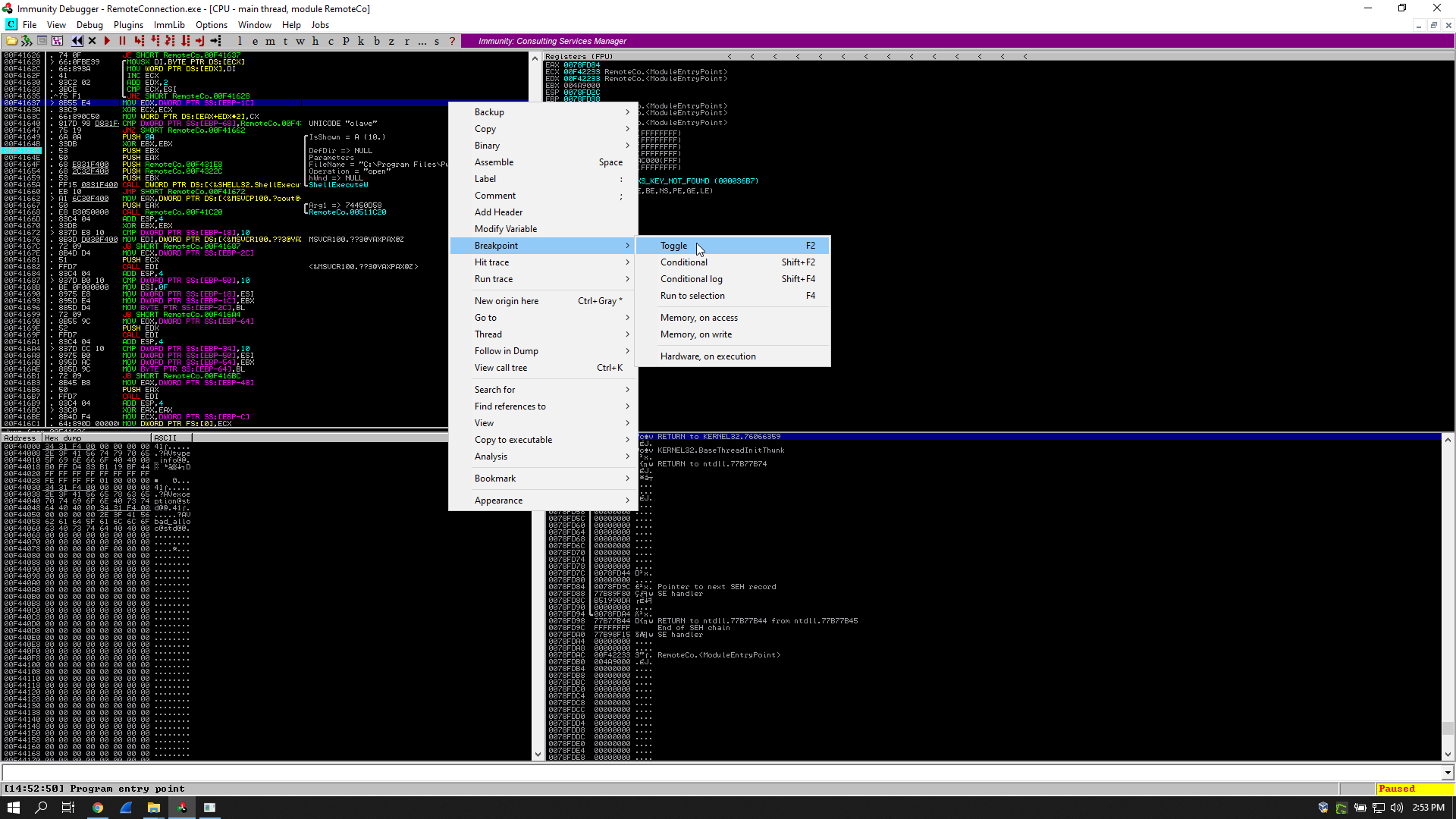Image resolution: width=1456 pixels, height=819 pixels.
Task: Open the command bar history dropdown arrow
Action: coord(1448,773)
